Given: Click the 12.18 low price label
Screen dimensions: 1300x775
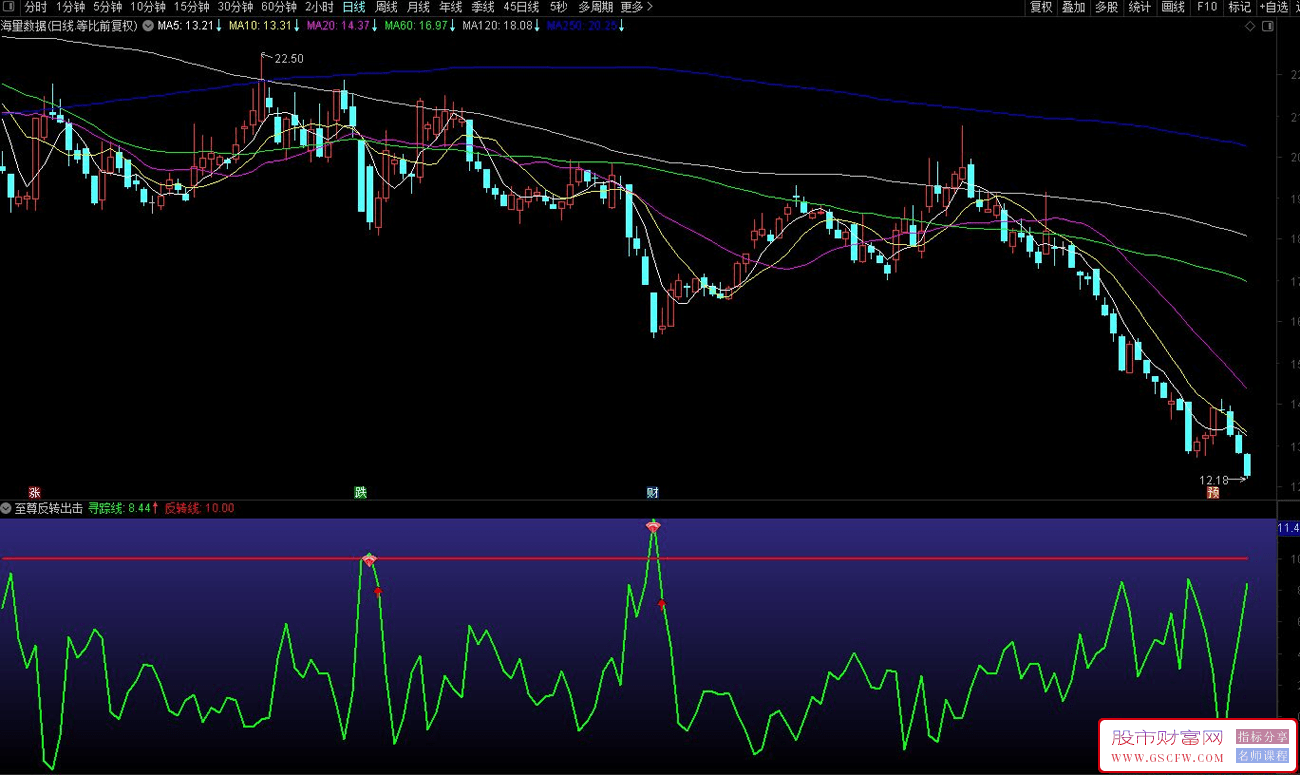Looking at the screenshot, I should [1214, 480].
